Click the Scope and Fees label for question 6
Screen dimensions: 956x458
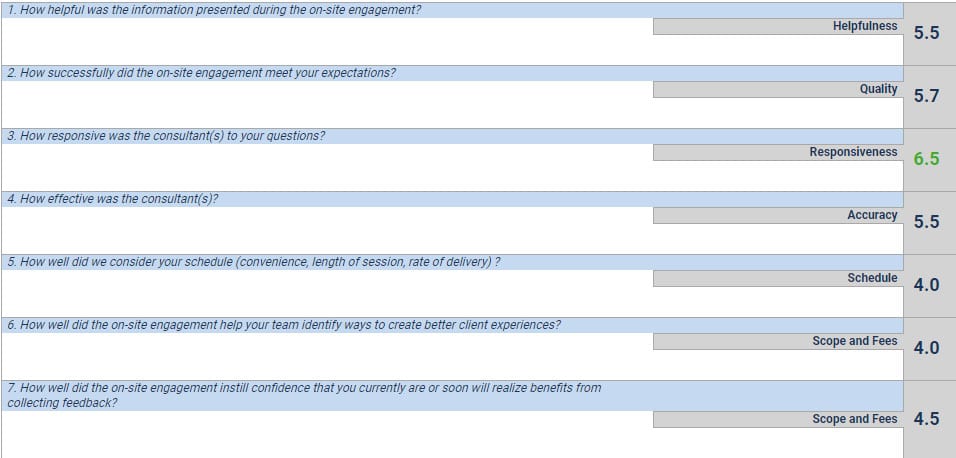[x=778, y=341]
